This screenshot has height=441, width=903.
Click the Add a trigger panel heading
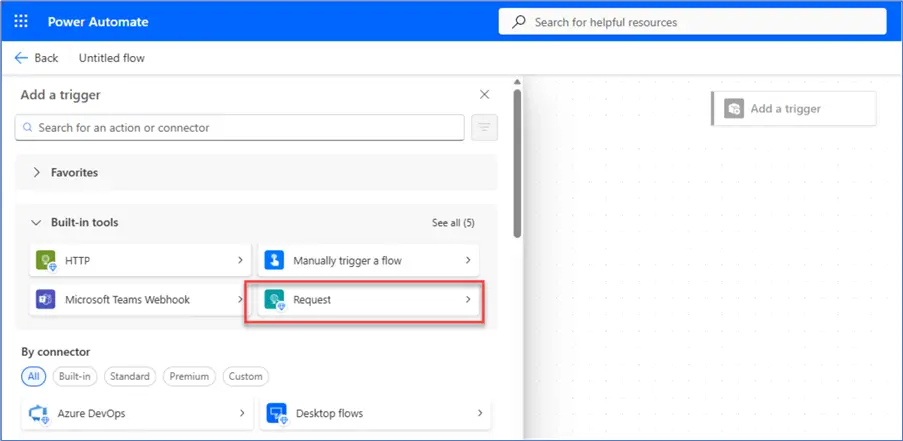[x=60, y=95]
